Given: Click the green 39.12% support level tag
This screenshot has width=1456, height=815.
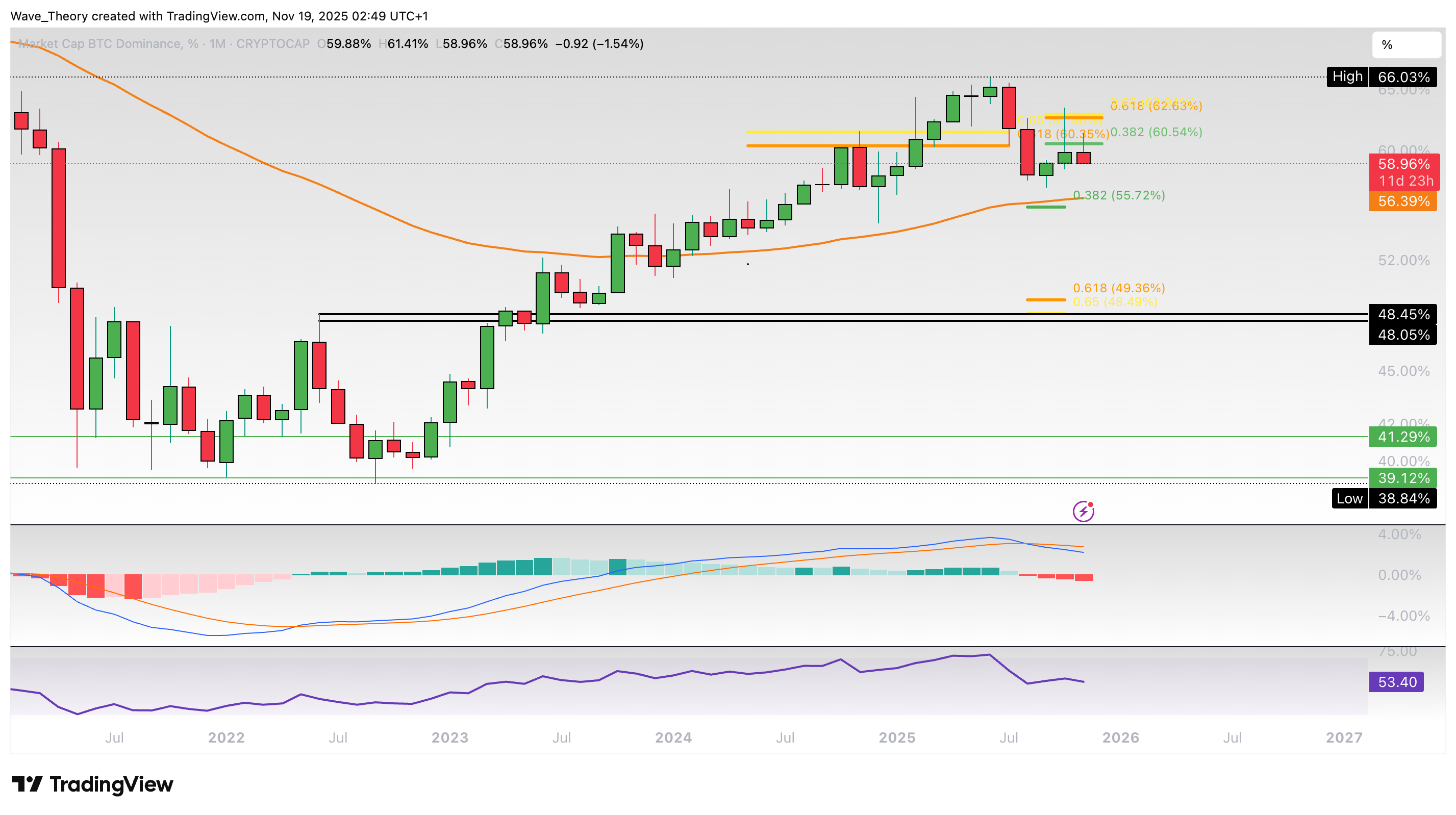Looking at the screenshot, I should pos(1403,478).
